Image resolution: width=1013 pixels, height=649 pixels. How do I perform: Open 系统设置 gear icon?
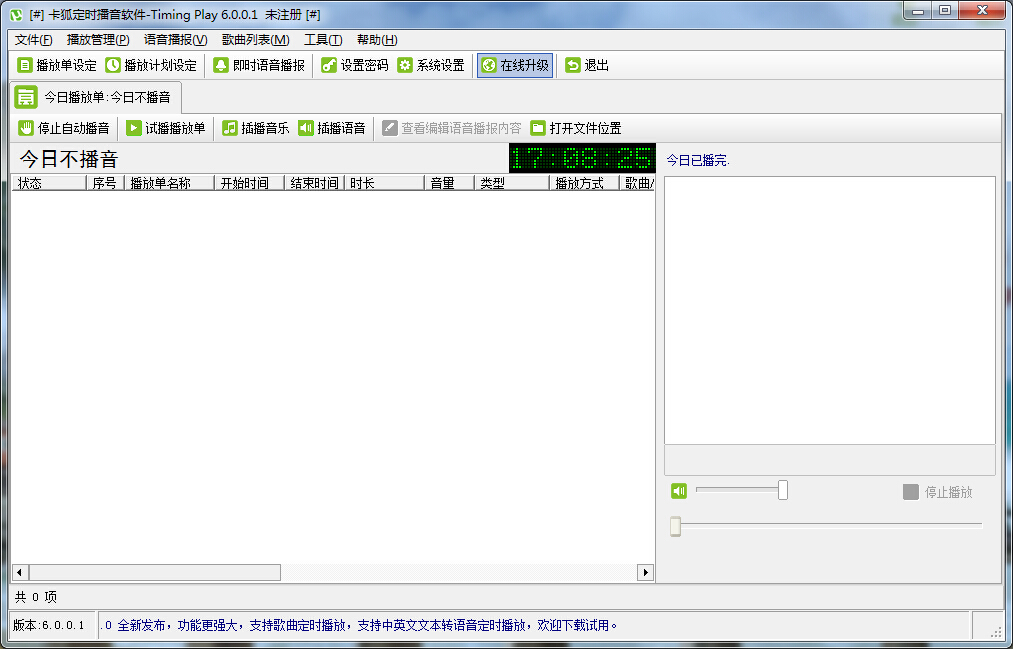point(405,65)
